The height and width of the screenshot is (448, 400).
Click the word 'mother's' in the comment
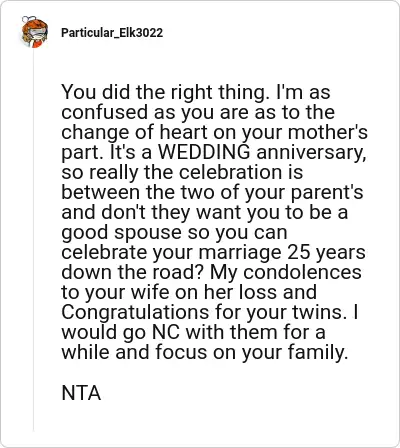(x=328, y=132)
